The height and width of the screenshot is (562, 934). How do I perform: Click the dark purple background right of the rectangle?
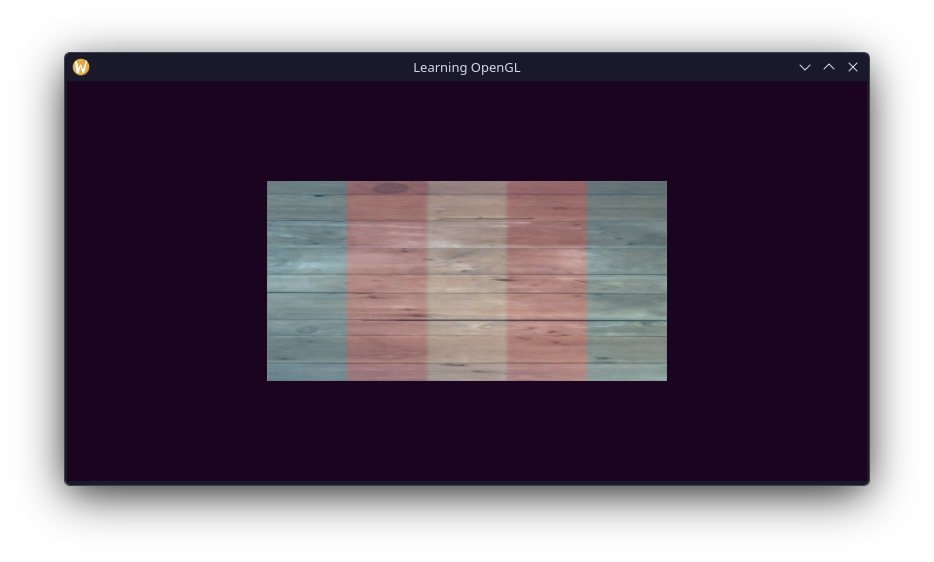pyautogui.click(x=767, y=281)
